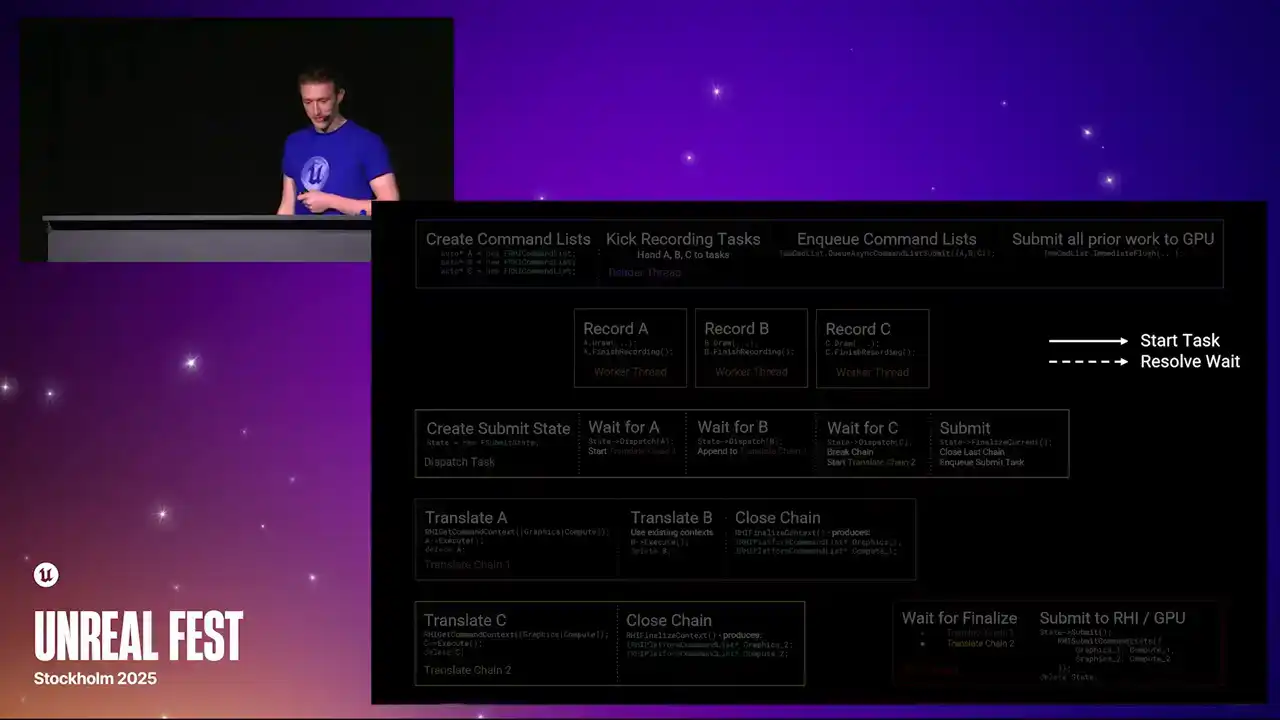Select the Record B box

(x=751, y=348)
